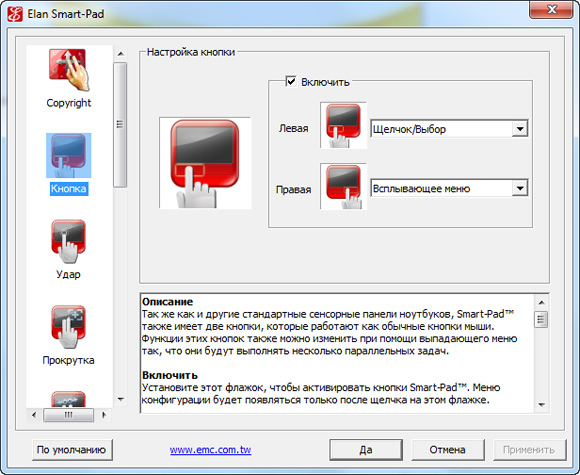Click the sidebar vertical scrollbar down arrow
580x475 pixels.
click(121, 399)
